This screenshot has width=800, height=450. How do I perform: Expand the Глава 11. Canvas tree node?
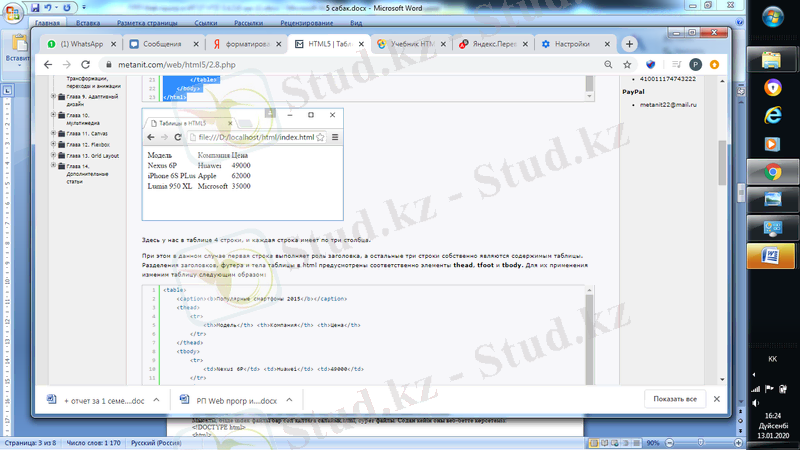tap(53, 132)
